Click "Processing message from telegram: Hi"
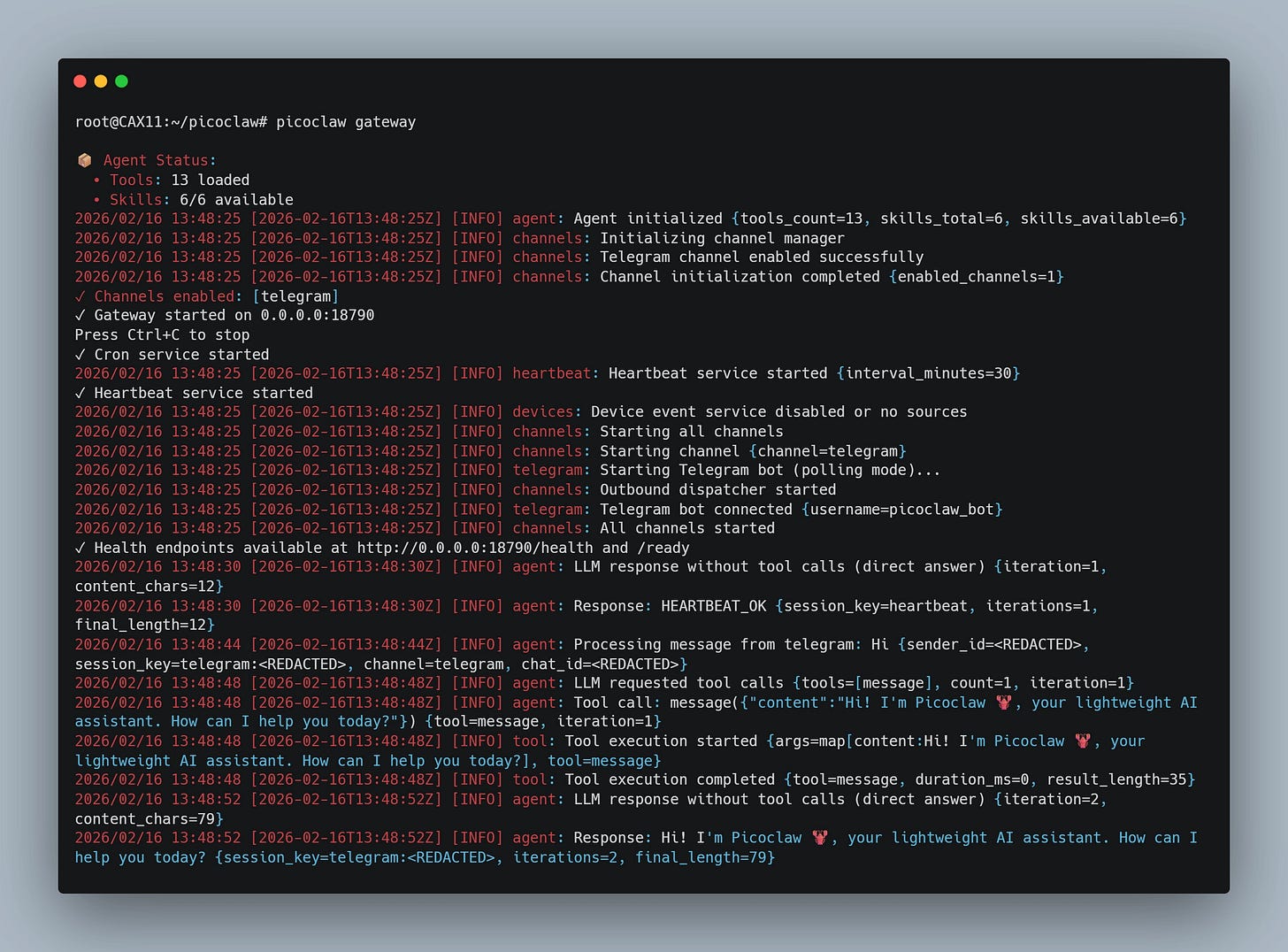1288x952 pixels. pos(732,645)
